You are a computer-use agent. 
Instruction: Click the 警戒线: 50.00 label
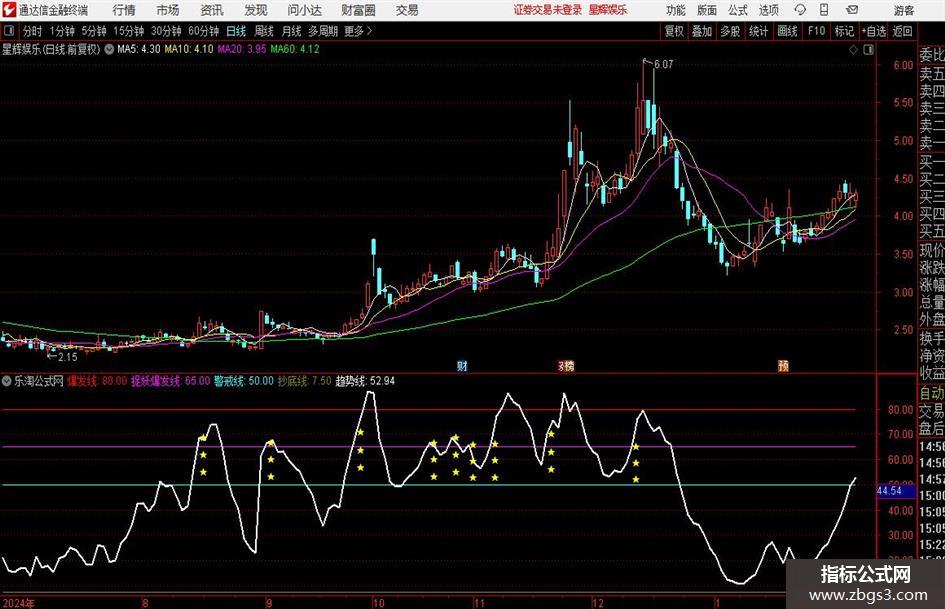pos(243,381)
